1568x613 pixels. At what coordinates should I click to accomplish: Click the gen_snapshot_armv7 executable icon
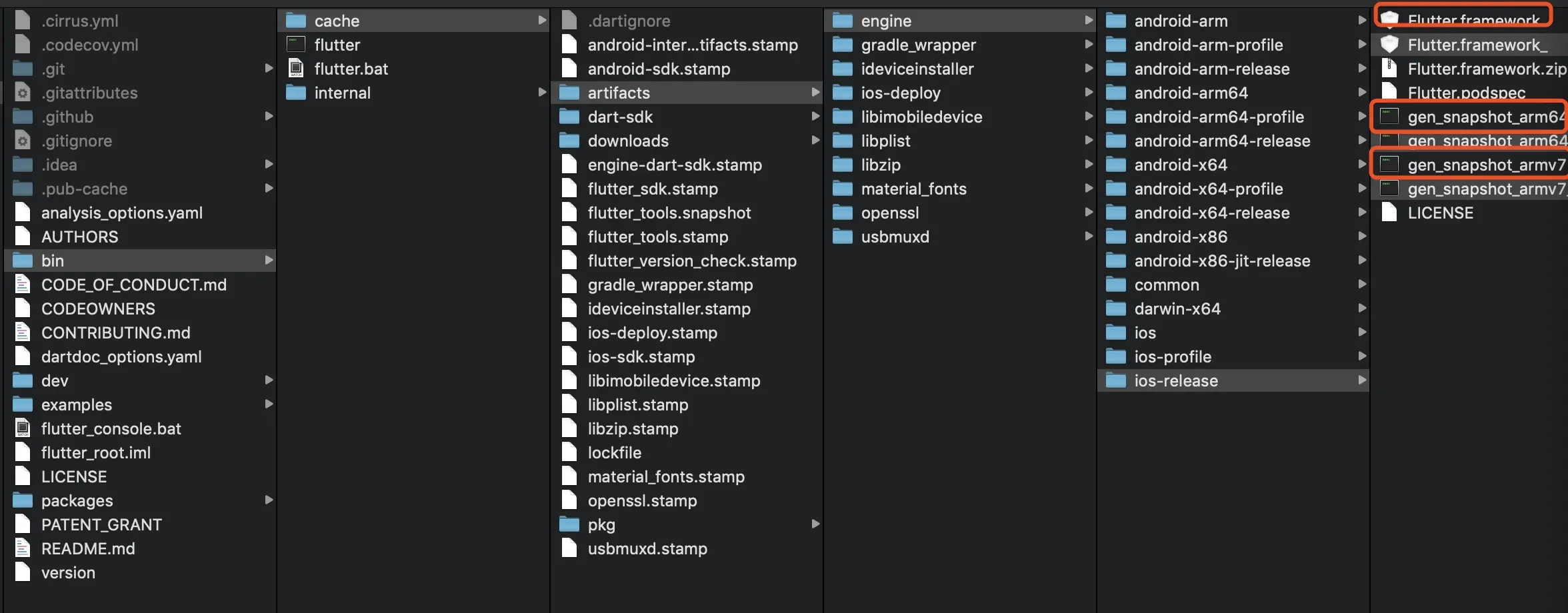[1389, 165]
